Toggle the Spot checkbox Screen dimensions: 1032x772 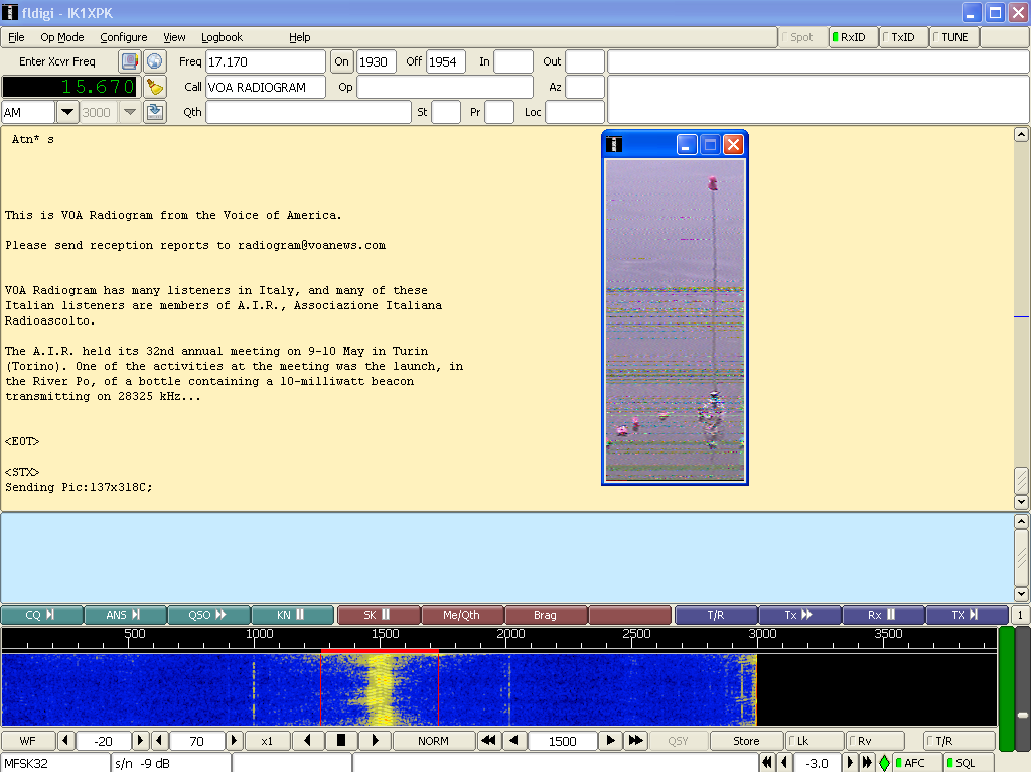[x=802, y=37]
